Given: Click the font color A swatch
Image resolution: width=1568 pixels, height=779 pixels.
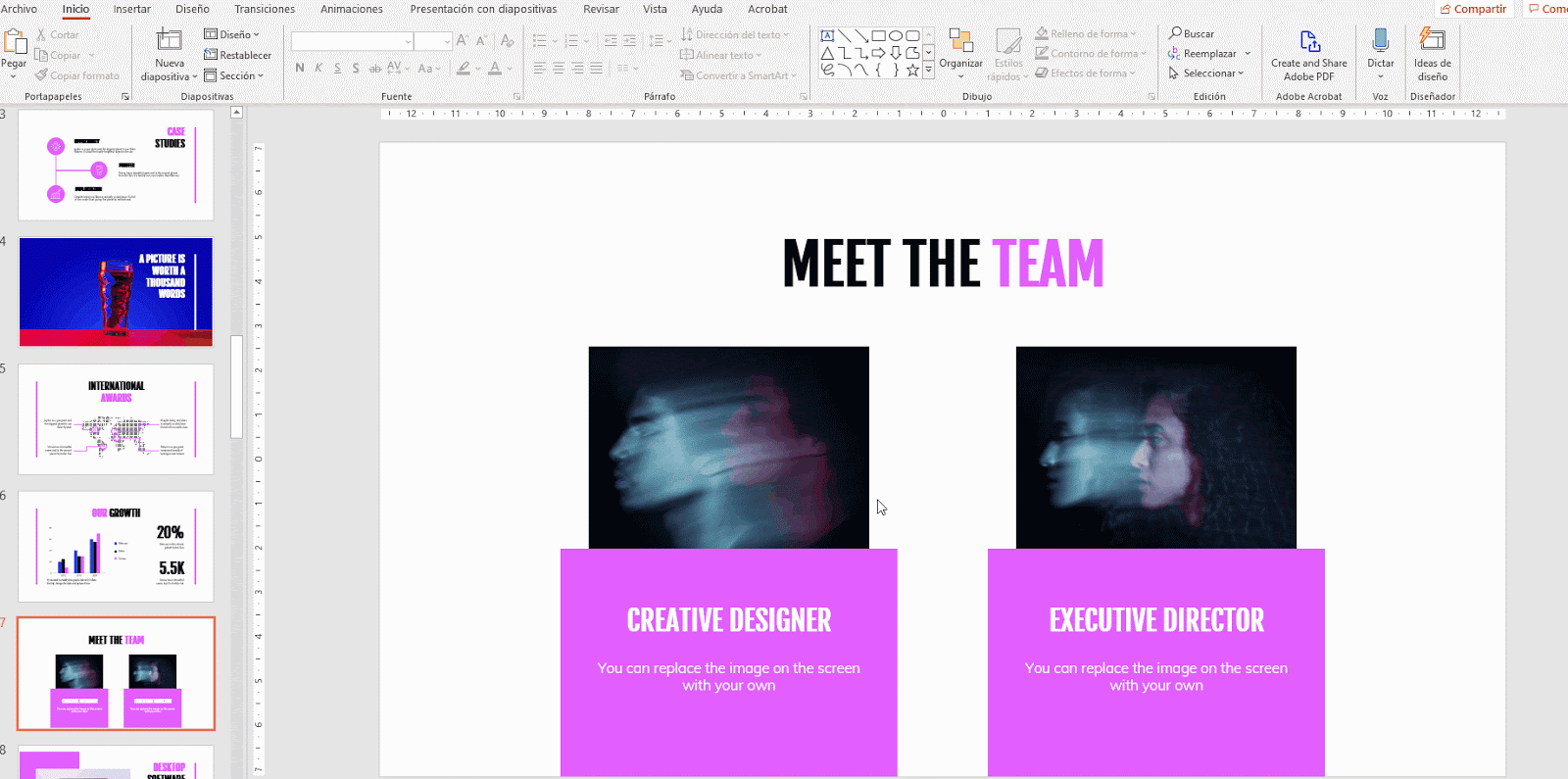Looking at the screenshot, I should click(x=495, y=68).
